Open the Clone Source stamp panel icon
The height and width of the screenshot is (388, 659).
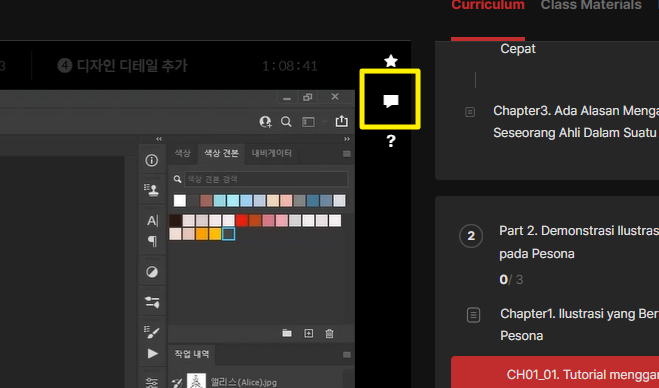point(152,190)
